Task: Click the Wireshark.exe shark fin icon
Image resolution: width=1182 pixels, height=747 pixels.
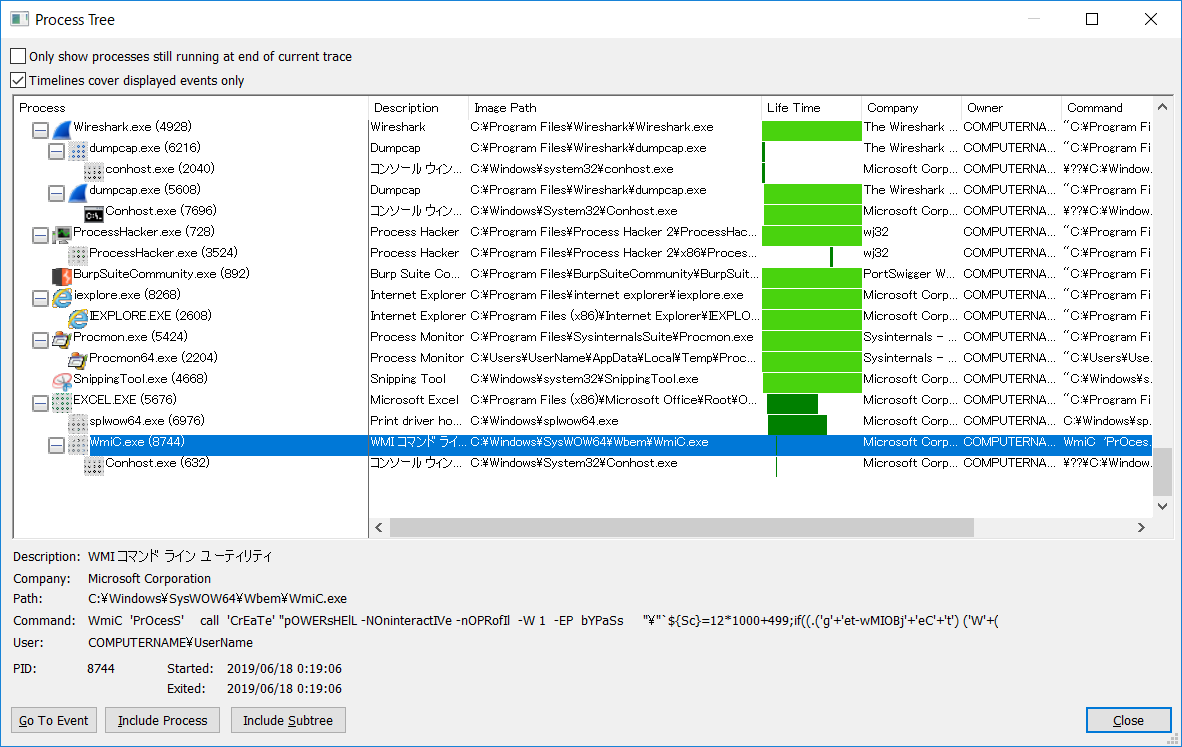Action: point(62,130)
